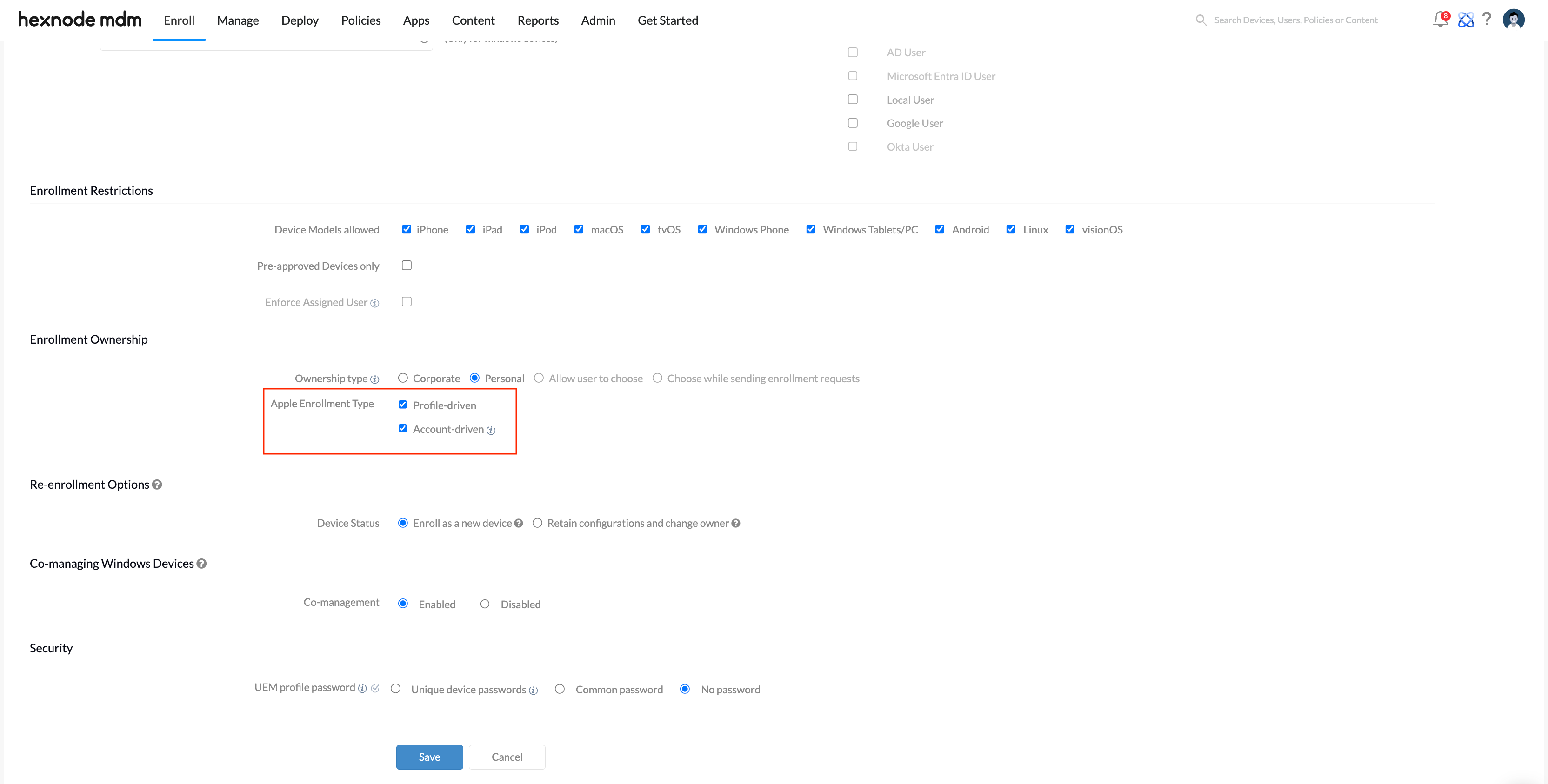Uncheck the iPod device model
Image resolution: width=1548 pixels, height=784 pixels.
525,229
